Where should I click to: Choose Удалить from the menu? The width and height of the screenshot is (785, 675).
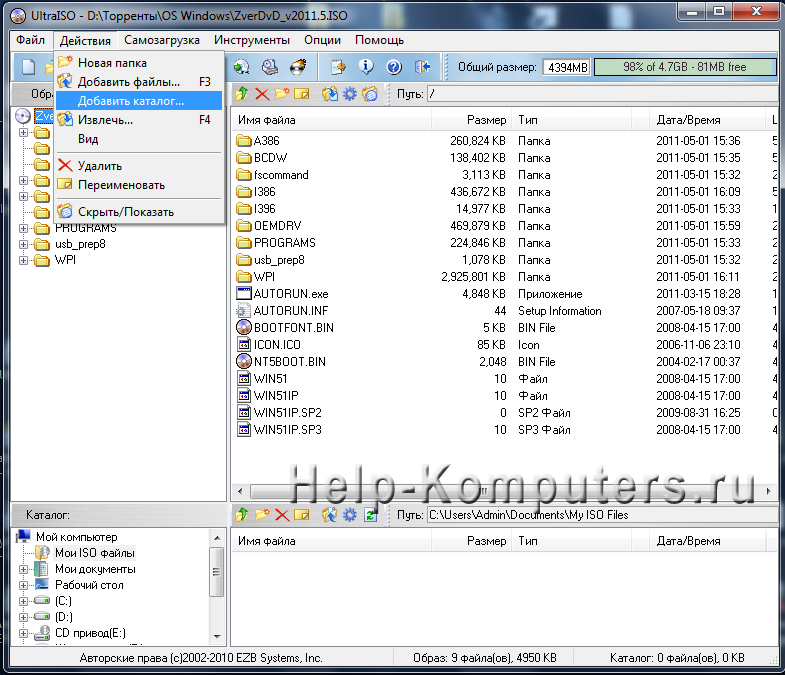point(139,166)
